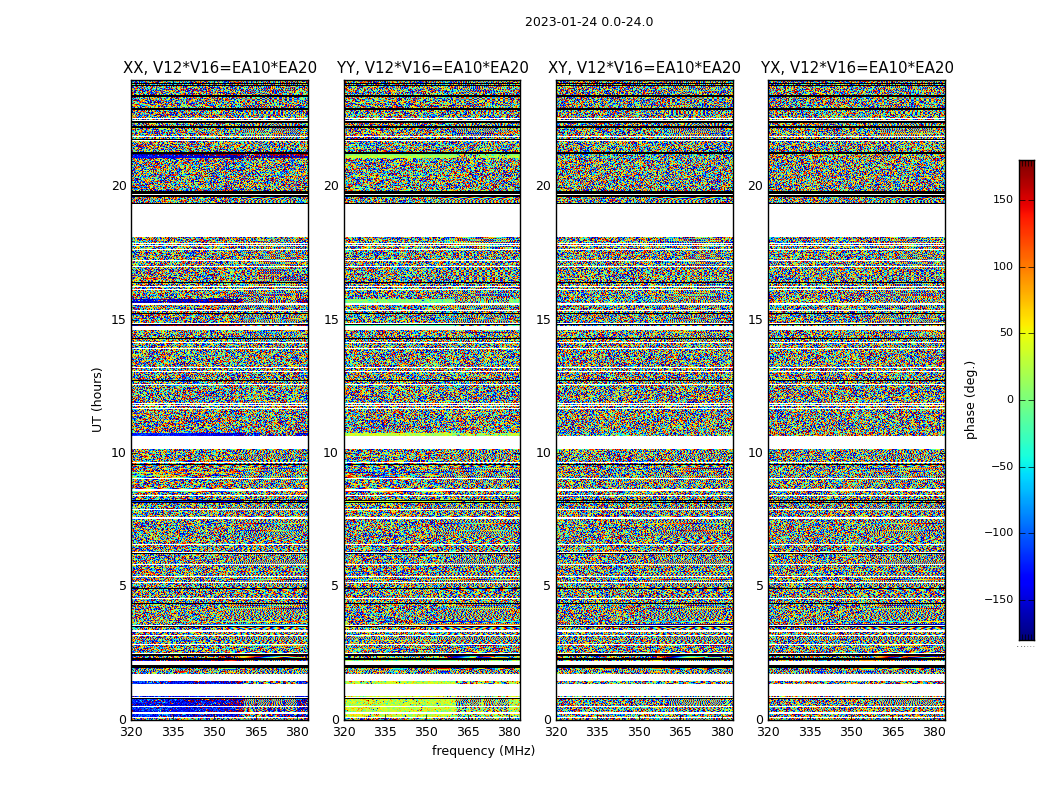Click the 100 tick on the colorbar
Image resolution: width=1050 pixels, height=800 pixels.
coord(1003,266)
